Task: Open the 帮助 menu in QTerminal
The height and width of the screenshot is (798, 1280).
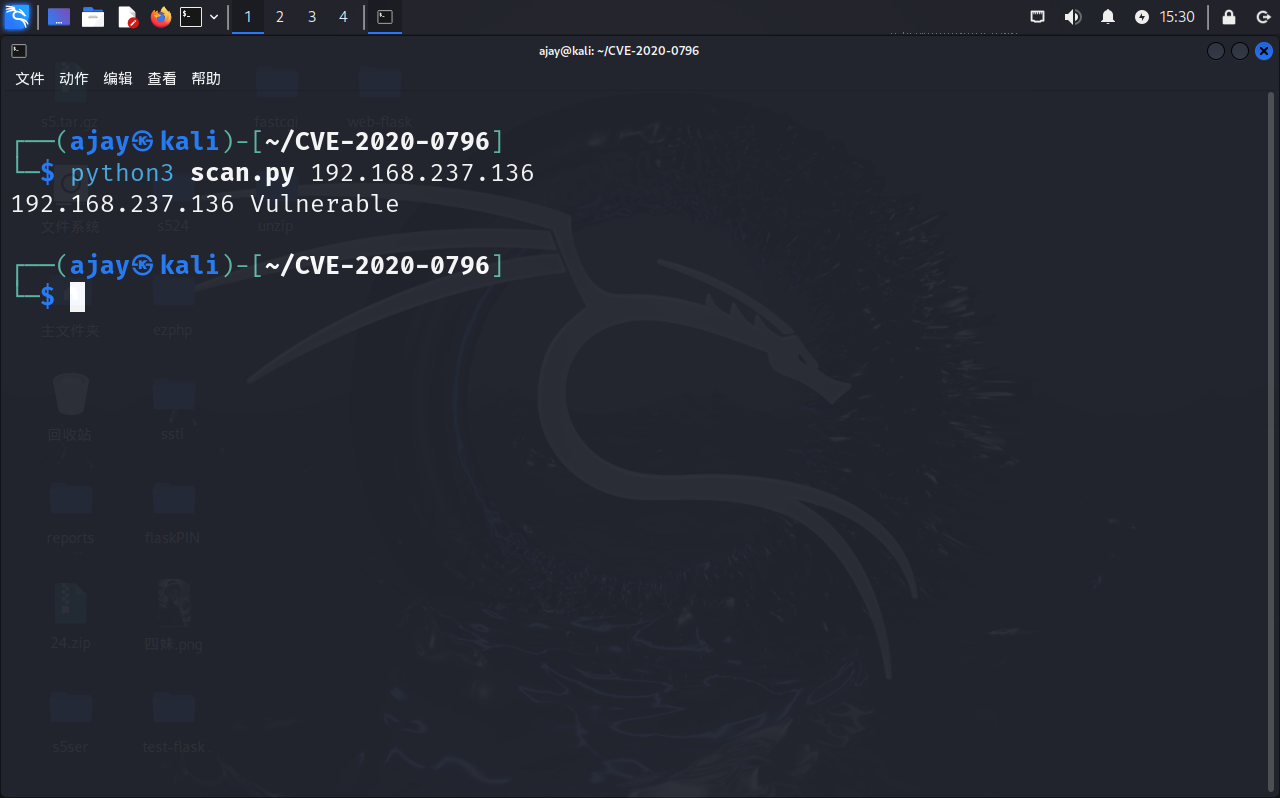Action: tap(206, 78)
